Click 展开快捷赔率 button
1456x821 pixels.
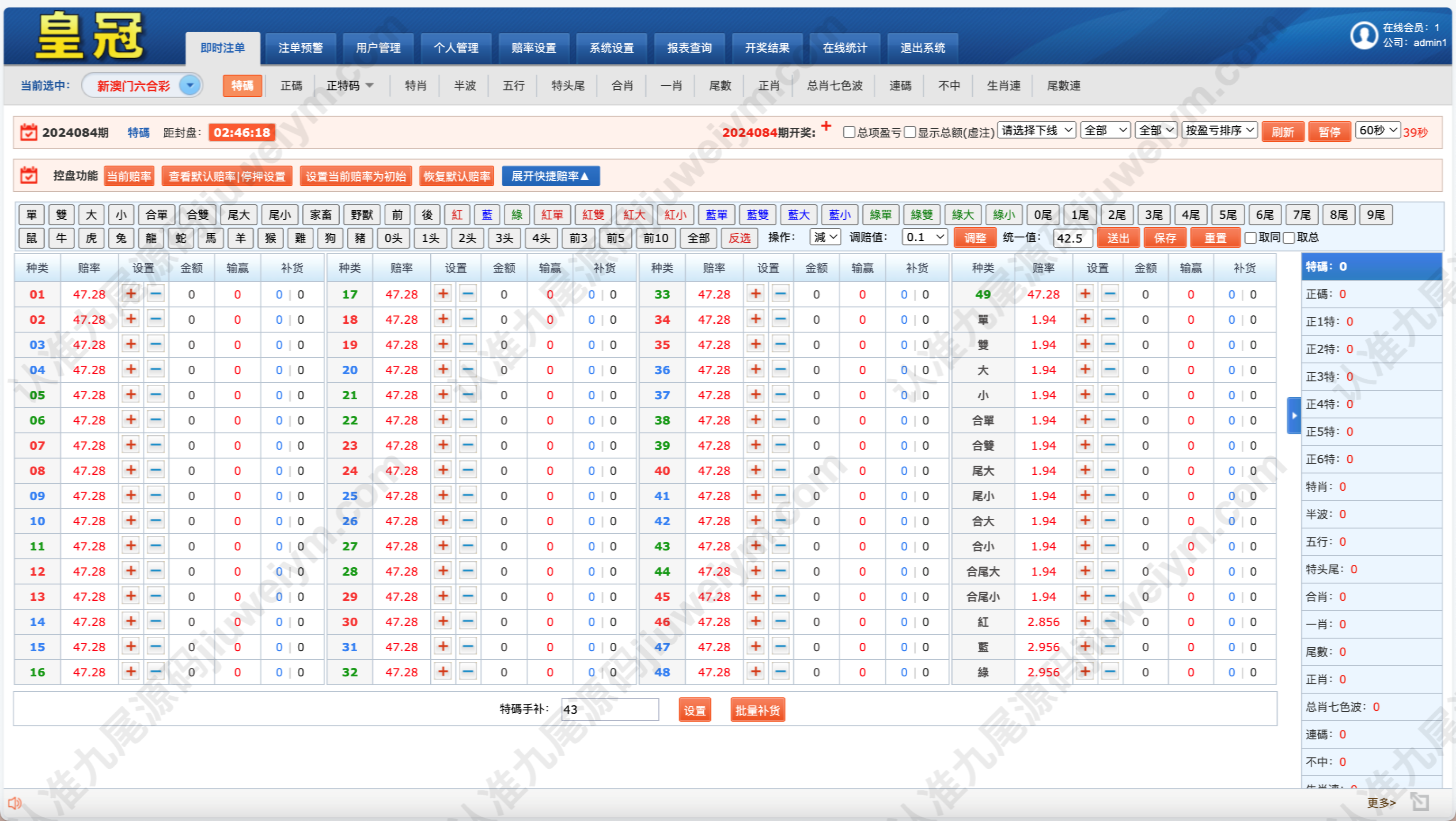[x=551, y=176]
